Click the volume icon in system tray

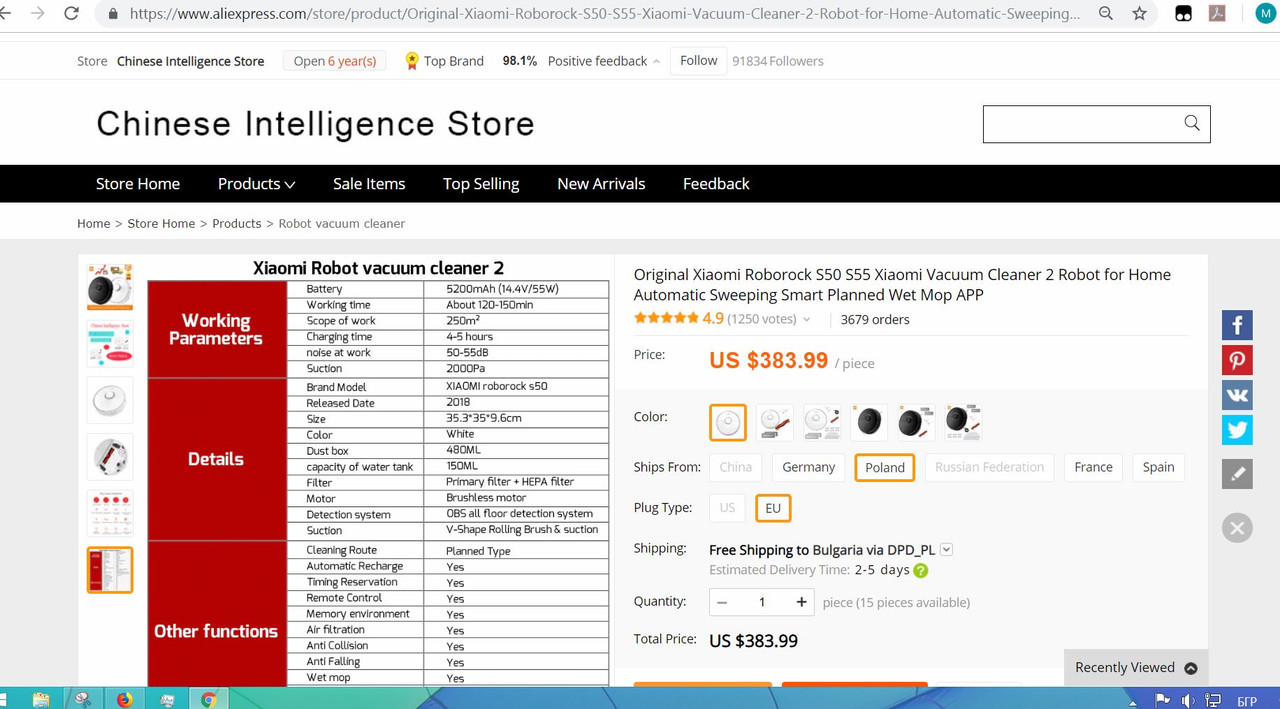pyautogui.click(x=1188, y=700)
